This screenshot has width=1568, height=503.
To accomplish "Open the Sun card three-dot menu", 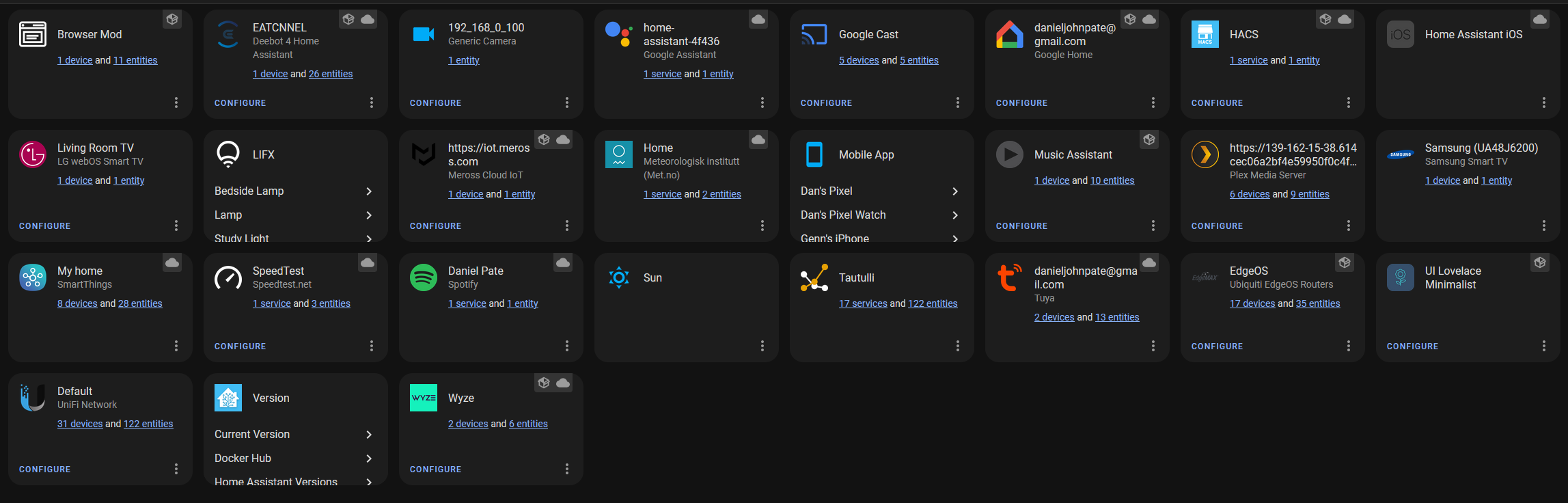I will 762,346.
